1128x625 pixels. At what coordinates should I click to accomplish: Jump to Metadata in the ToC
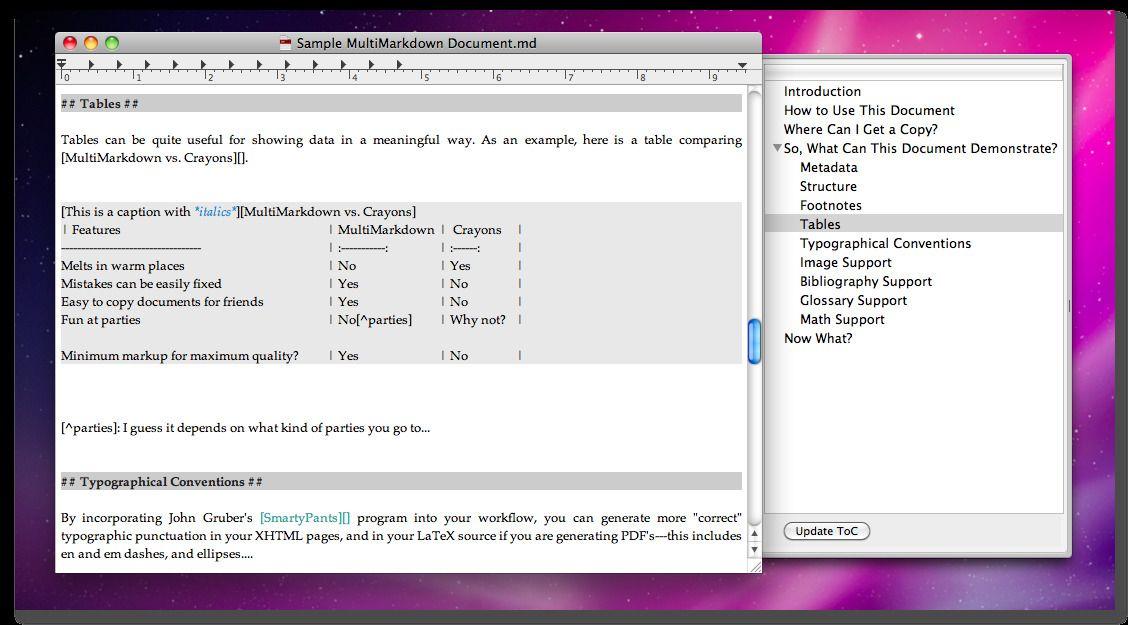pyautogui.click(x=829, y=168)
